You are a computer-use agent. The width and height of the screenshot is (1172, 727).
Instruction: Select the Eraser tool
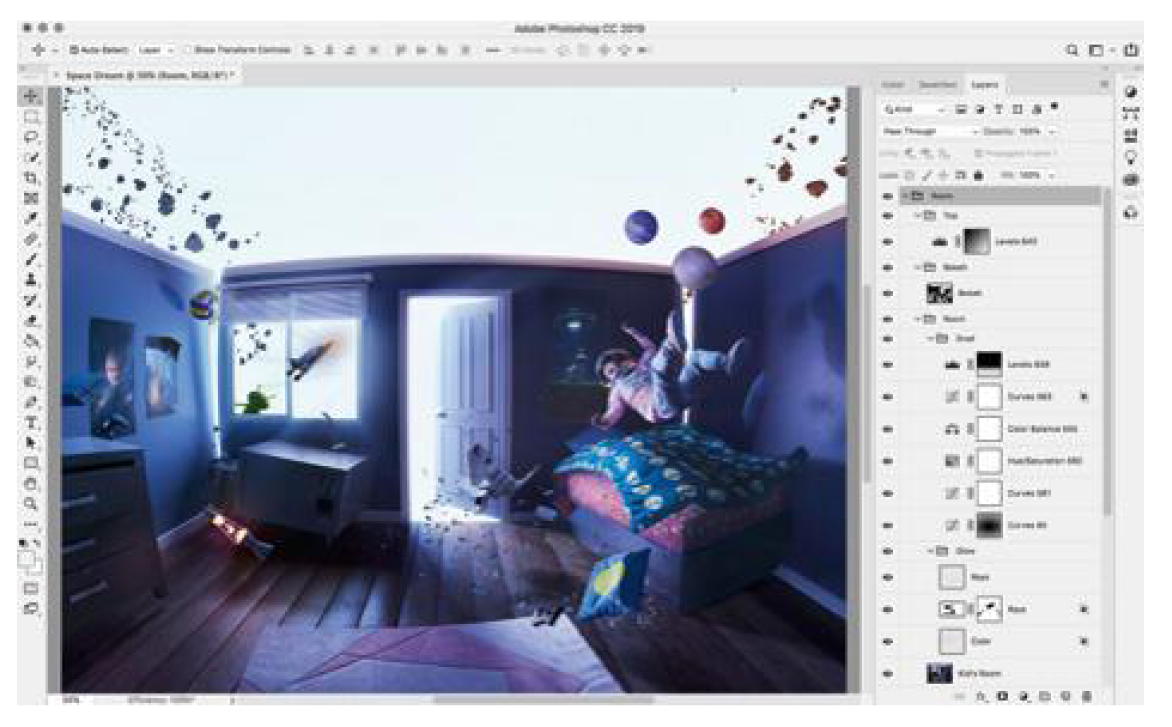click(31, 321)
